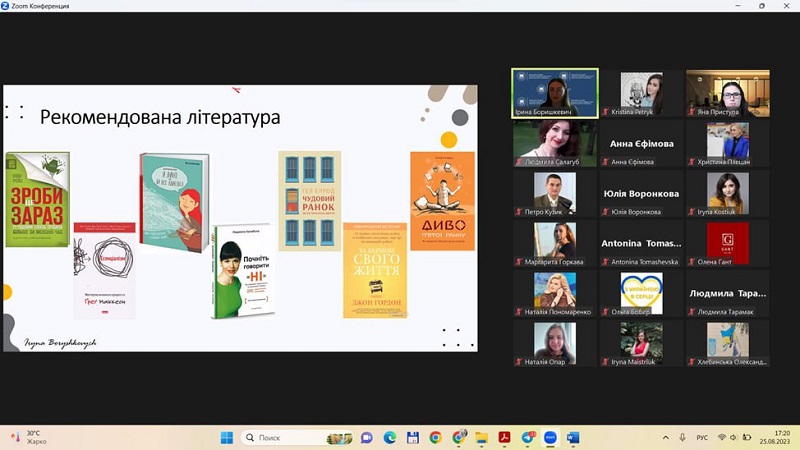Click the 'Чудовий ранок' book cover
This screenshot has width=800, height=450.
(310, 201)
